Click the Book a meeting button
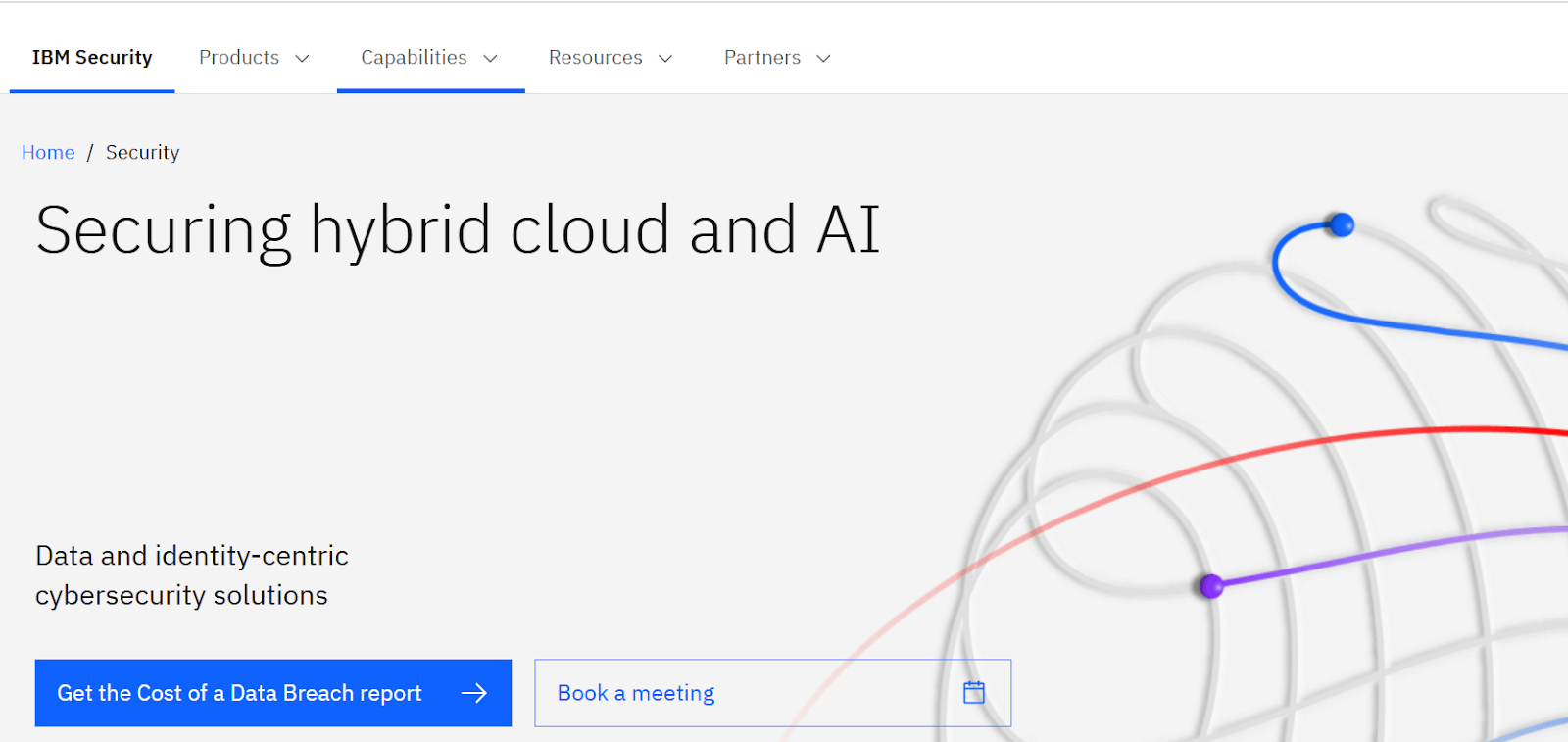The width and height of the screenshot is (1568, 742). 773,693
